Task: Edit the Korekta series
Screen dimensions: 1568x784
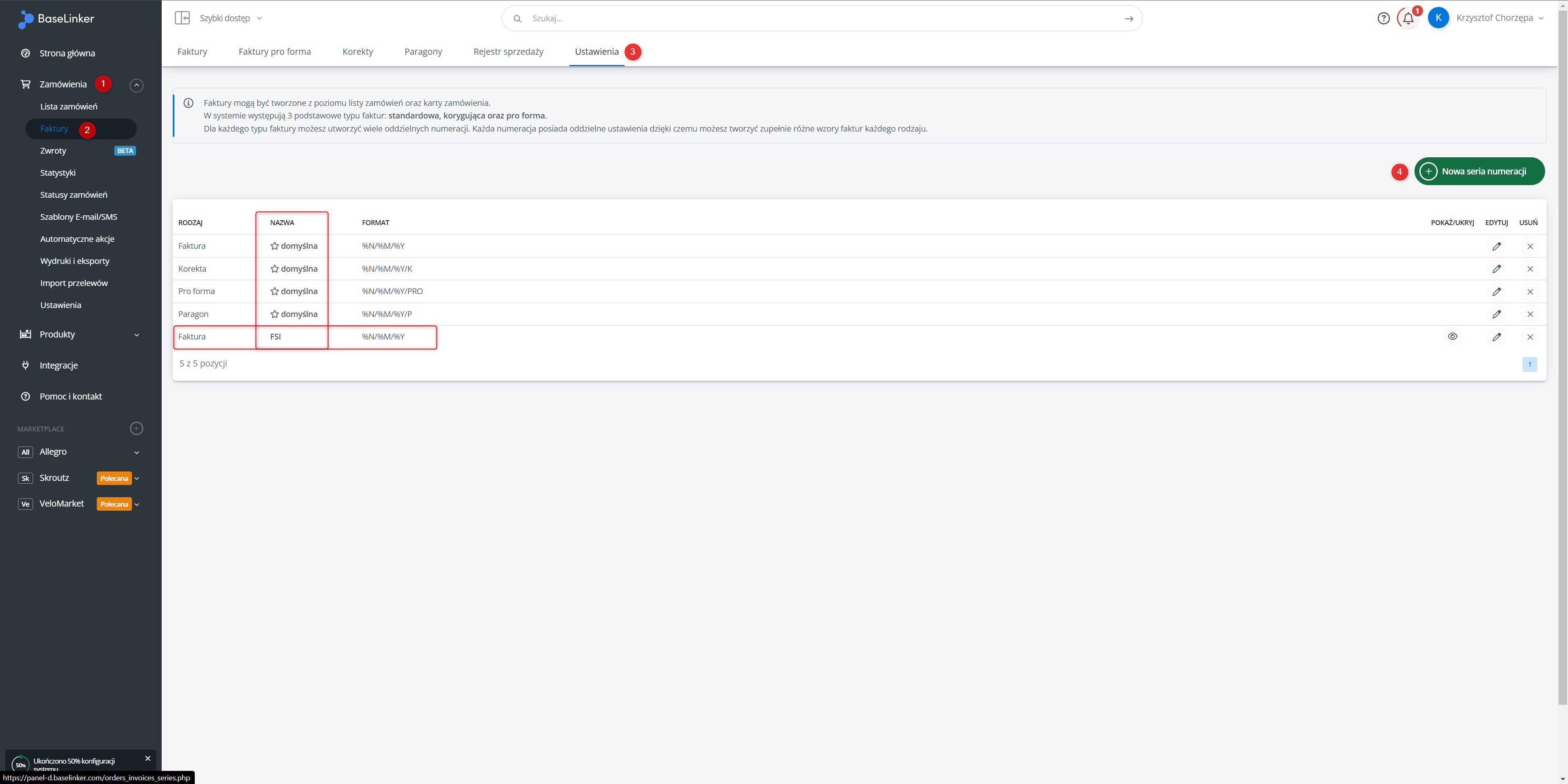Action: click(1496, 269)
